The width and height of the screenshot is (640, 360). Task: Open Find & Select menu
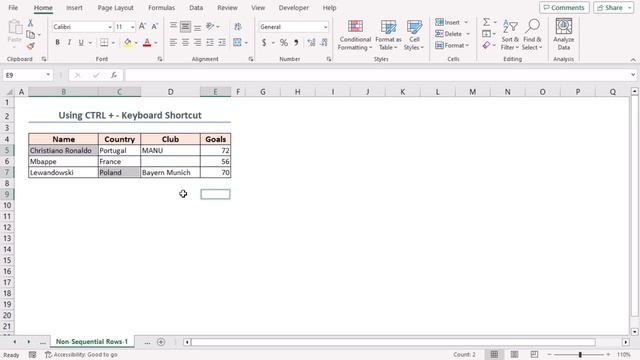pos(532,35)
